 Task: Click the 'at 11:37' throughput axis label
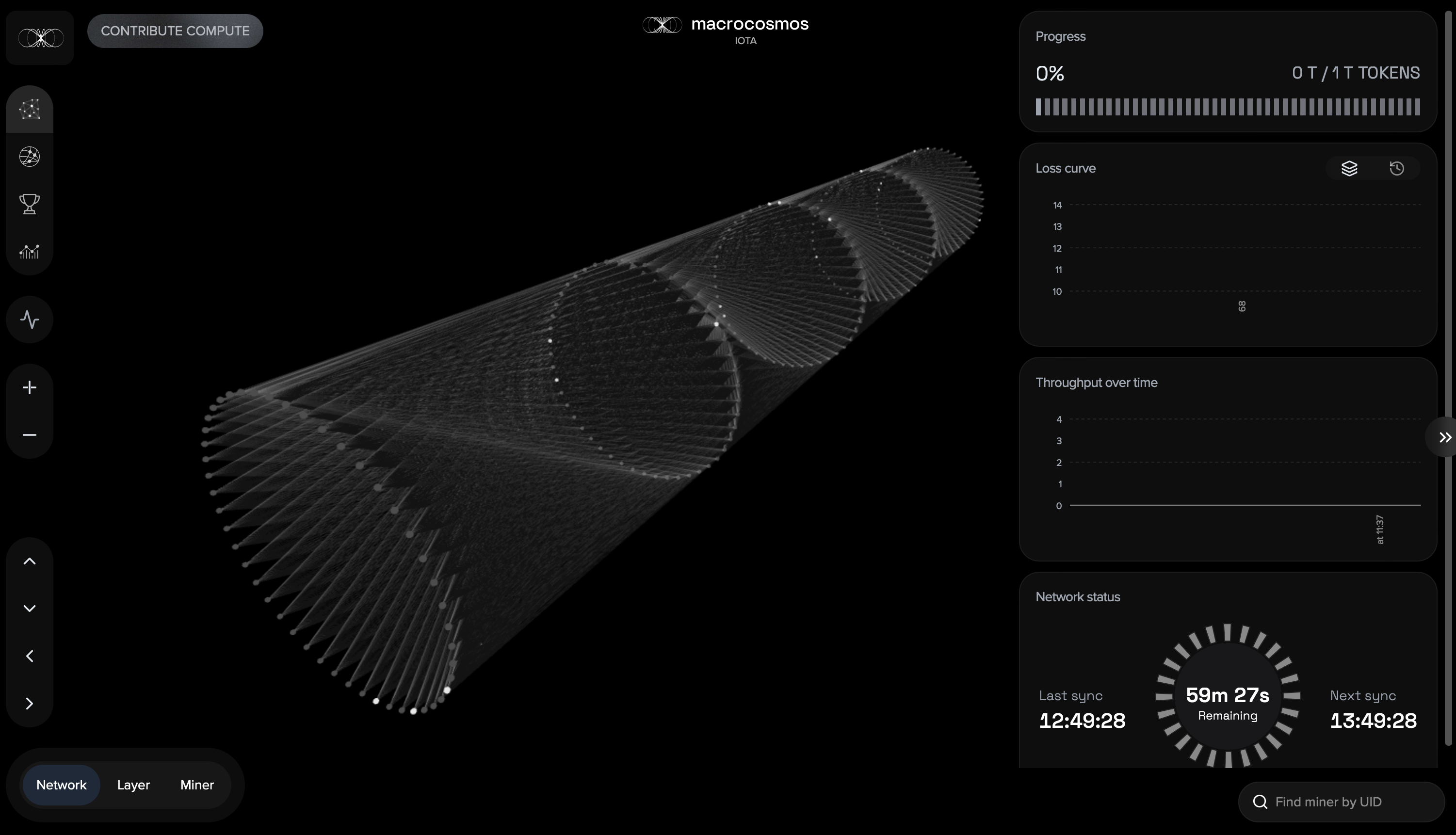[1380, 530]
